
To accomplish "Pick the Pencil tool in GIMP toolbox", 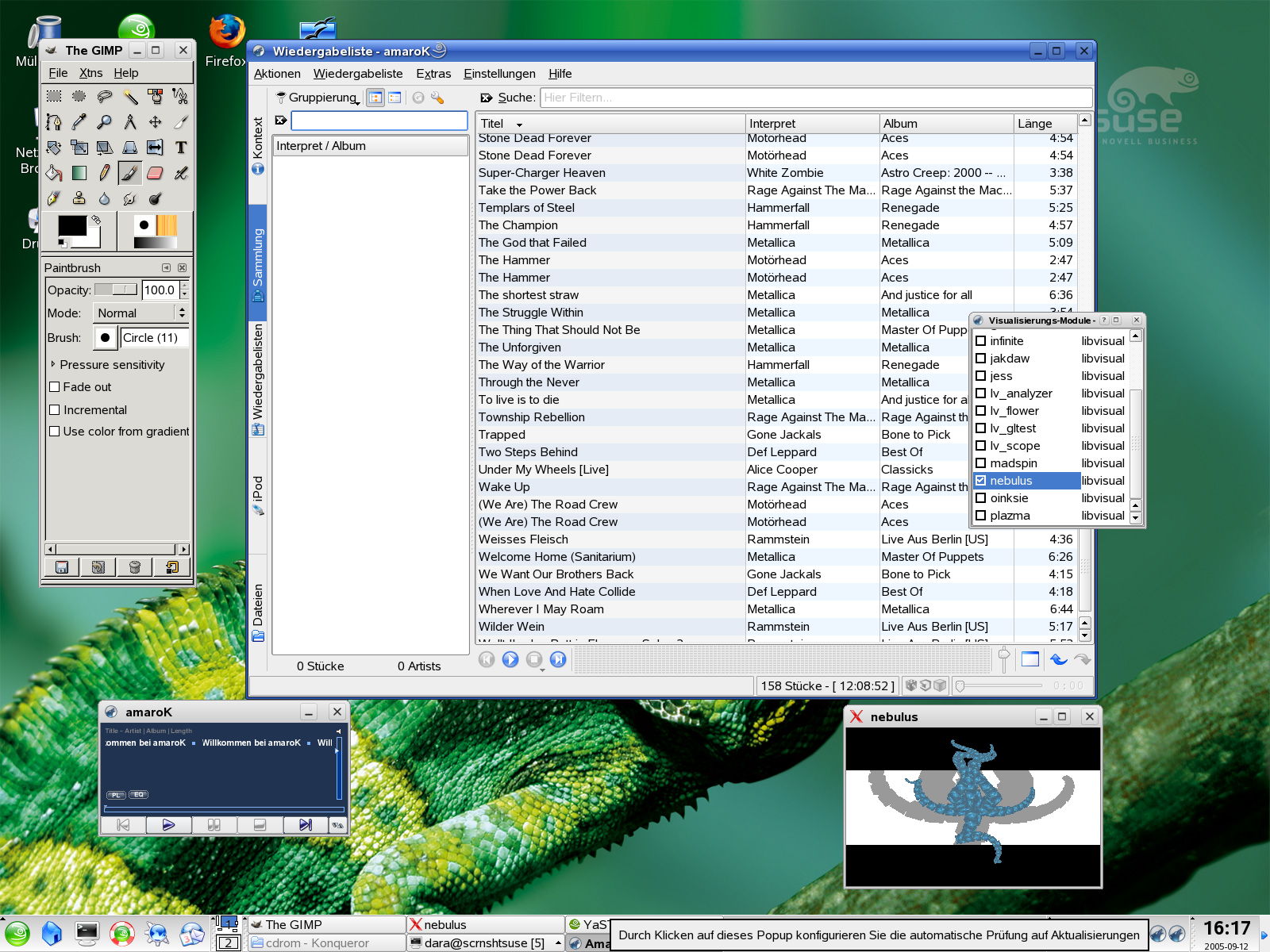I will pos(105,173).
